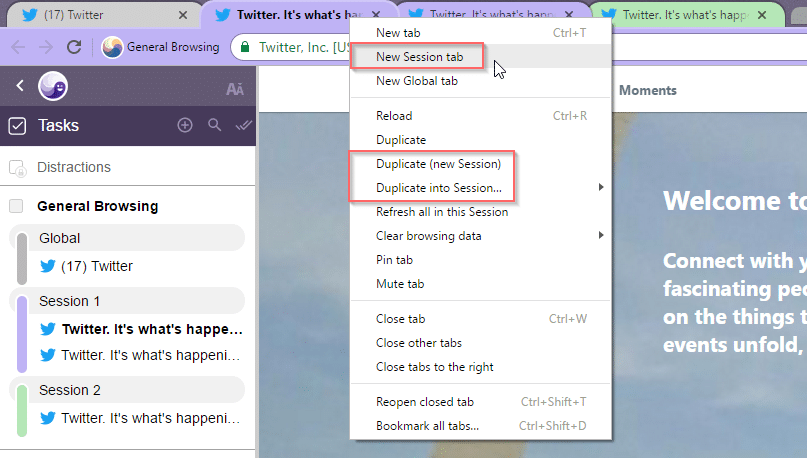Screen dimensions: 807x458
Task: Choose New Session tab from context menu
Action: 481,57
